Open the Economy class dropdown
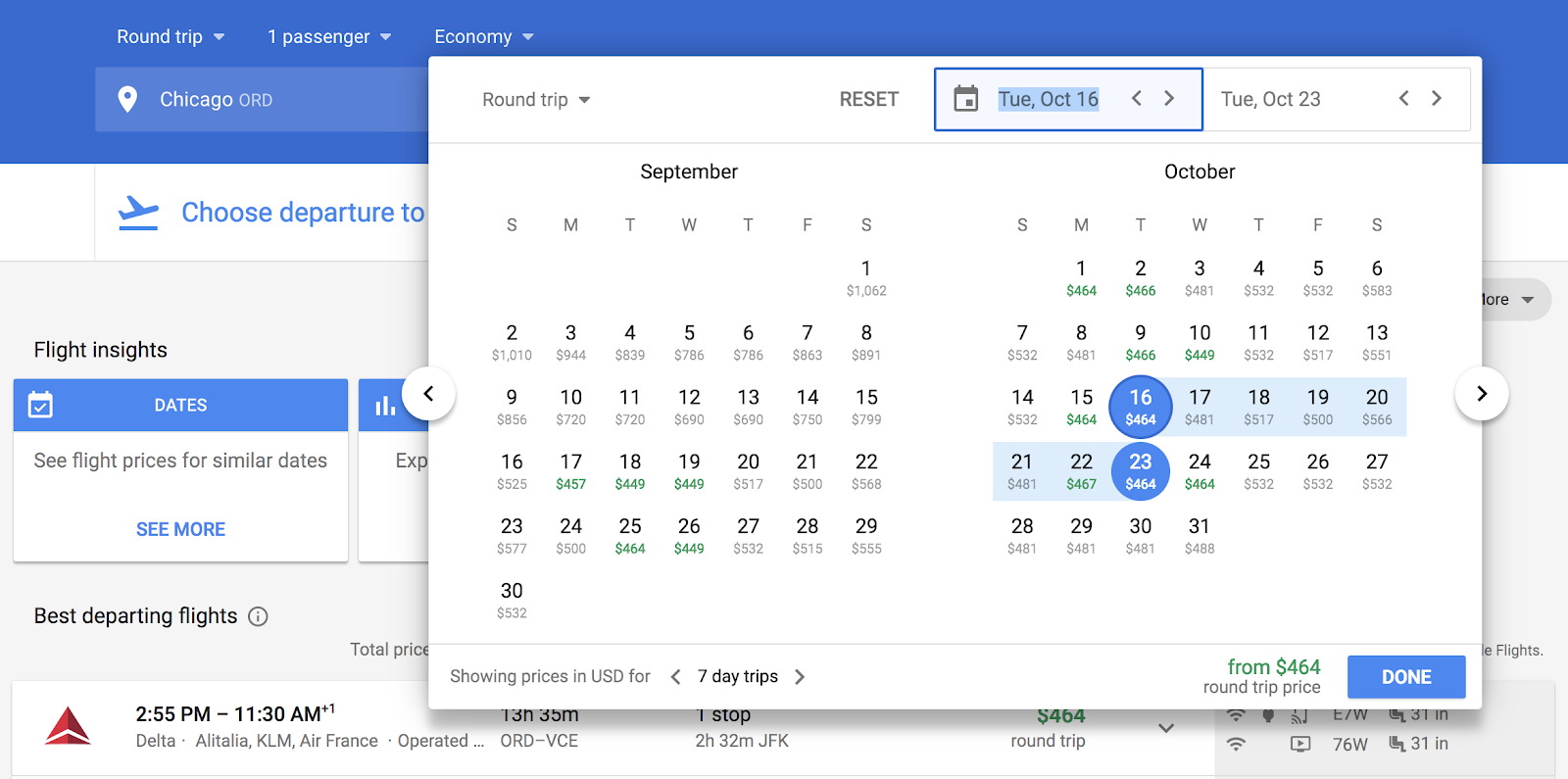Image resolution: width=1568 pixels, height=779 pixels. pos(484,37)
